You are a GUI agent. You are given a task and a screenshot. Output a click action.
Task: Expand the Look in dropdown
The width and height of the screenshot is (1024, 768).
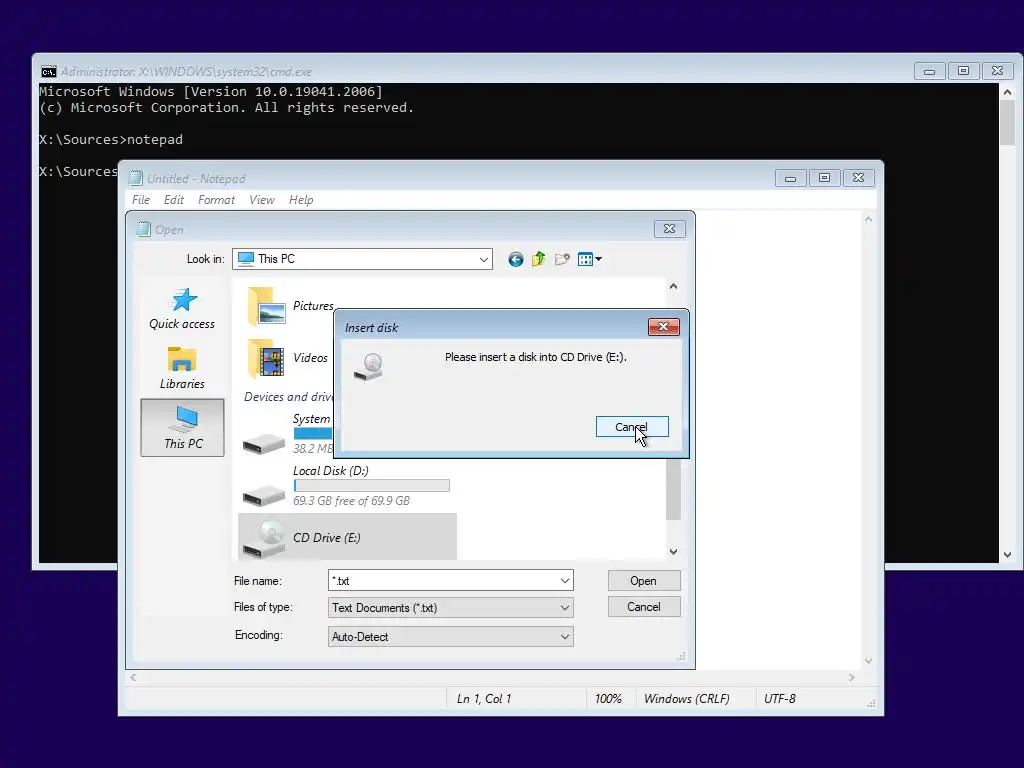483,259
